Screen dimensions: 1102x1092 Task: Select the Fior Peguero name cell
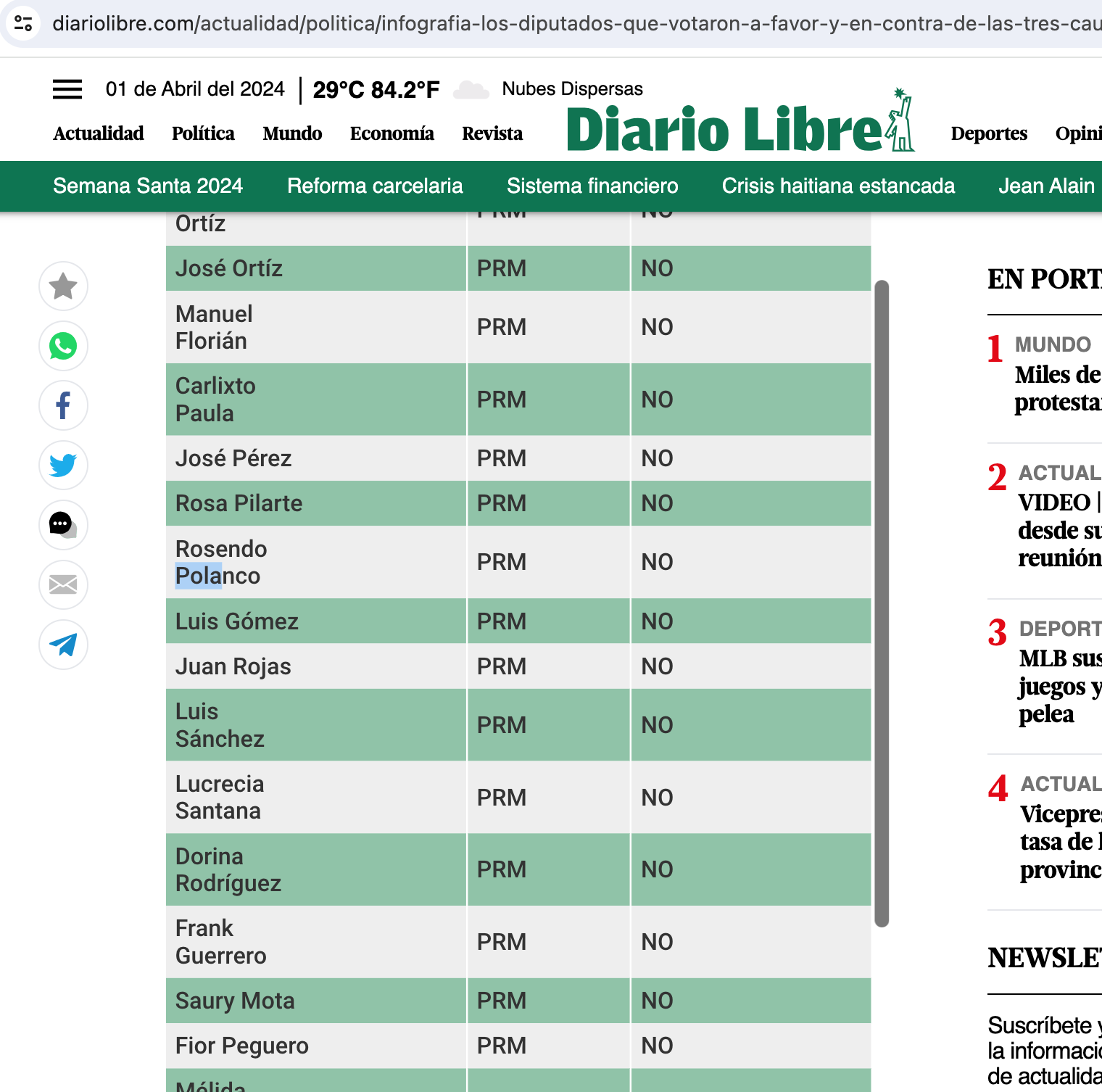pos(316,1046)
